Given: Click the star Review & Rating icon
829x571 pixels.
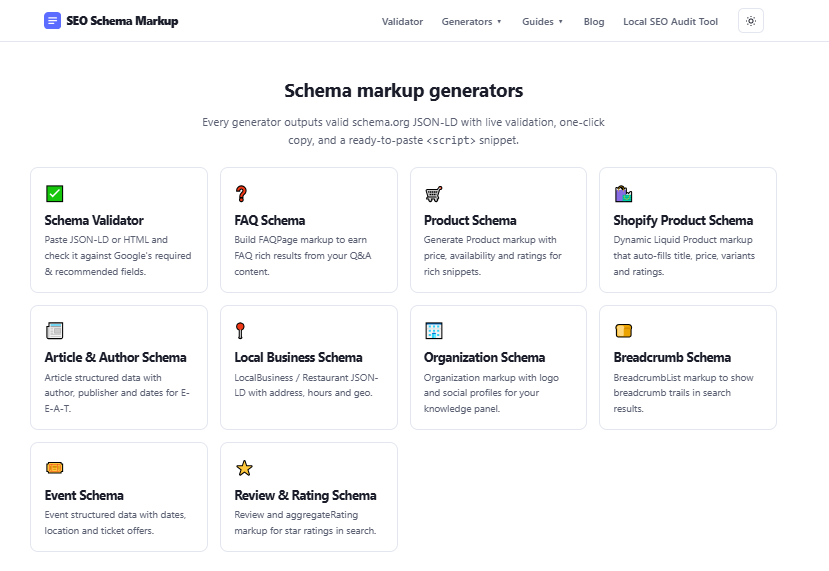Looking at the screenshot, I should tap(244, 468).
